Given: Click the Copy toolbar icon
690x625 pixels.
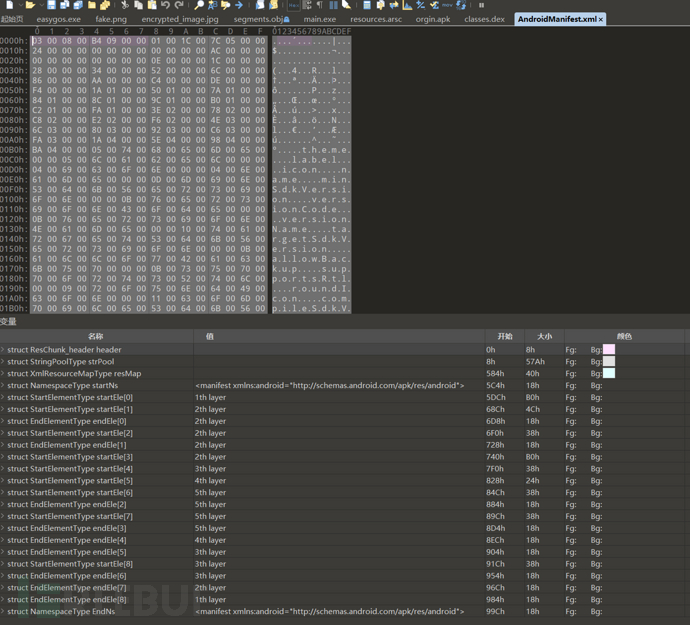Looking at the screenshot, I should coord(138,5).
